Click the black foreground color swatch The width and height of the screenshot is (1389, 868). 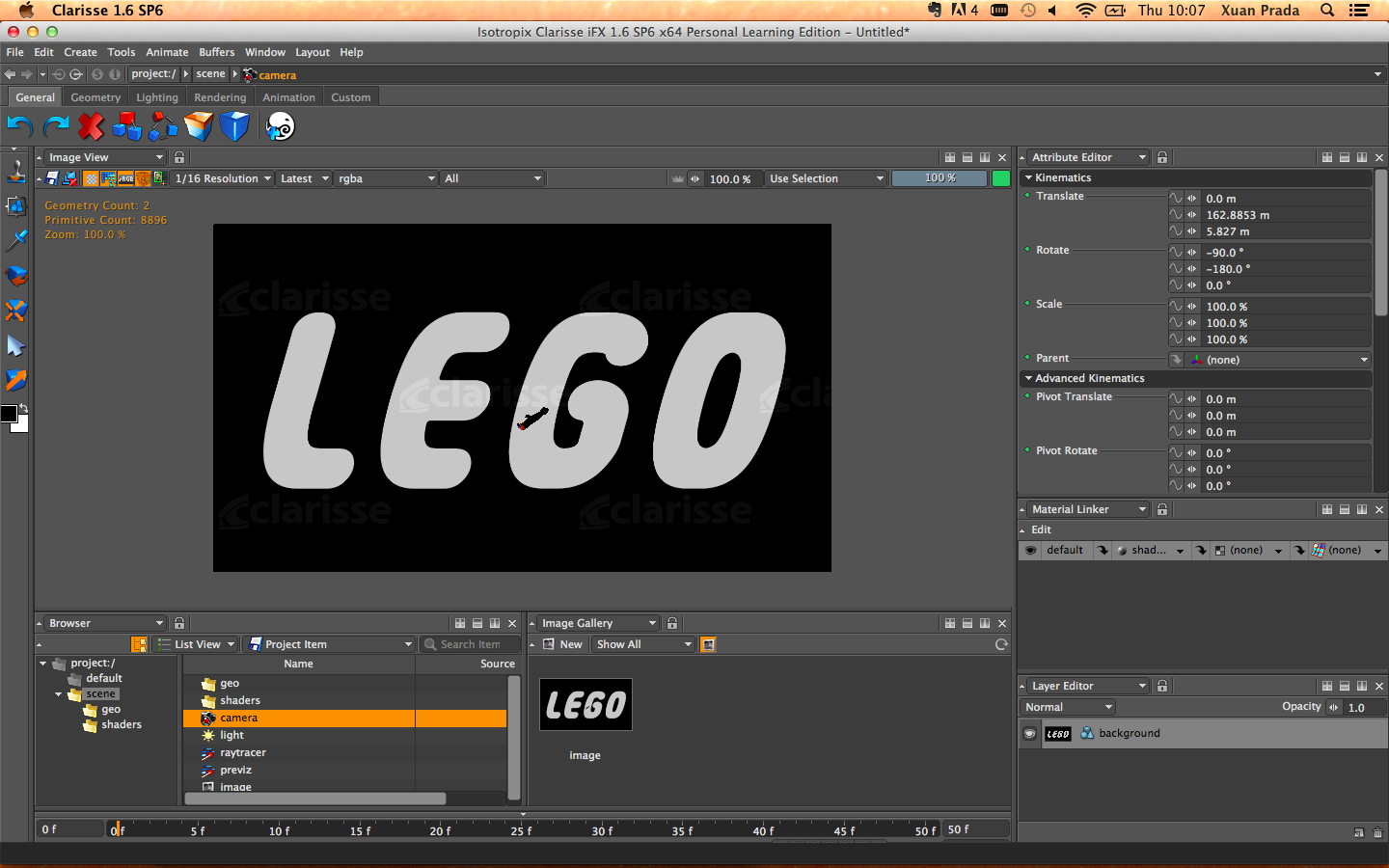pyautogui.click(x=8, y=414)
